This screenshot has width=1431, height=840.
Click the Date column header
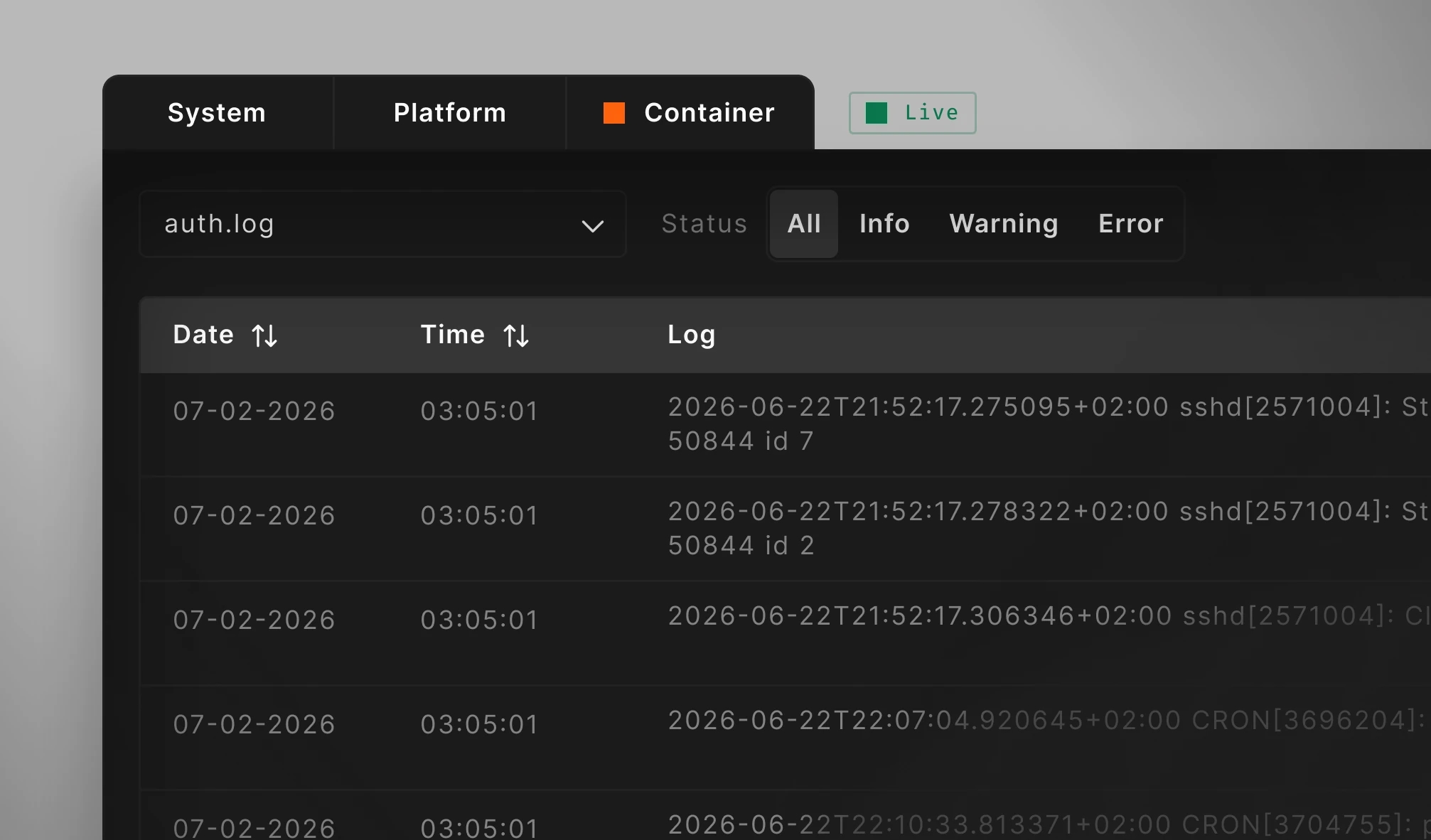coord(203,335)
